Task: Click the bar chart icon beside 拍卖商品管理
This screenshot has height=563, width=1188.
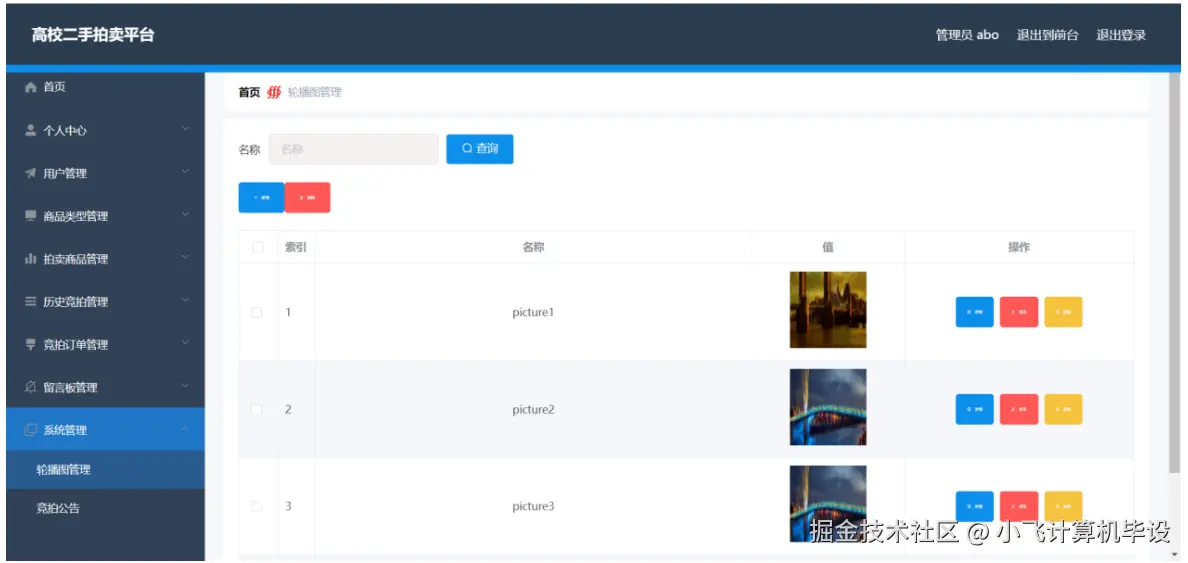Action: click(30, 259)
